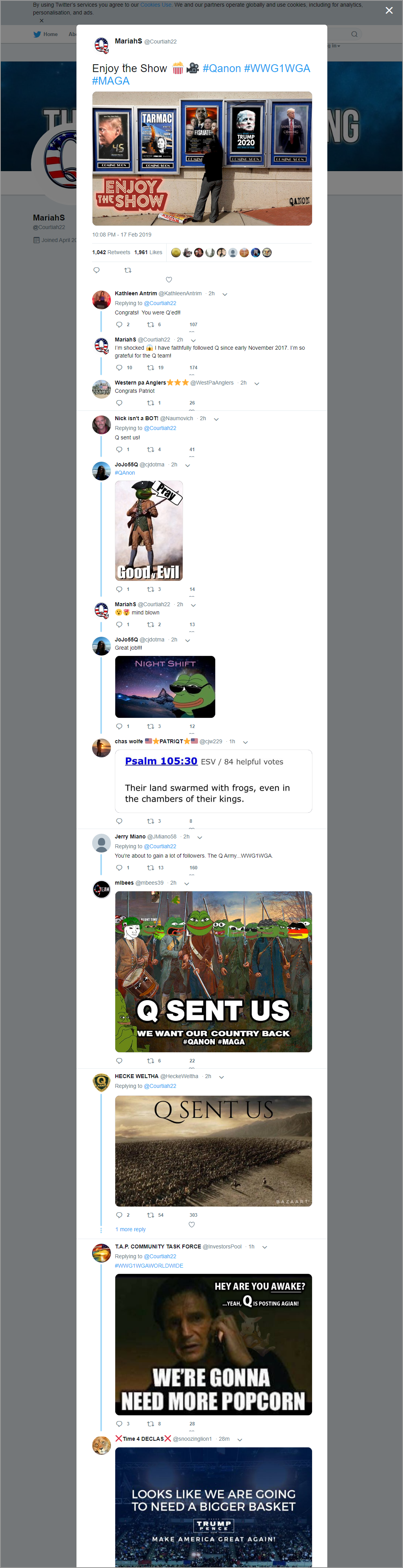Retweet the main Enjoy the Show tweet
The image size is (403, 1568).
(127, 270)
